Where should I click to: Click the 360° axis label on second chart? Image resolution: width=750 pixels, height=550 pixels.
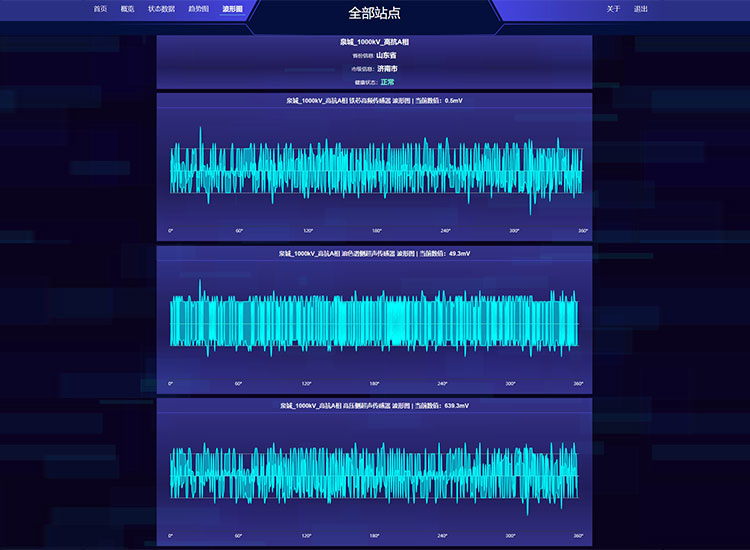coord(578,384)
